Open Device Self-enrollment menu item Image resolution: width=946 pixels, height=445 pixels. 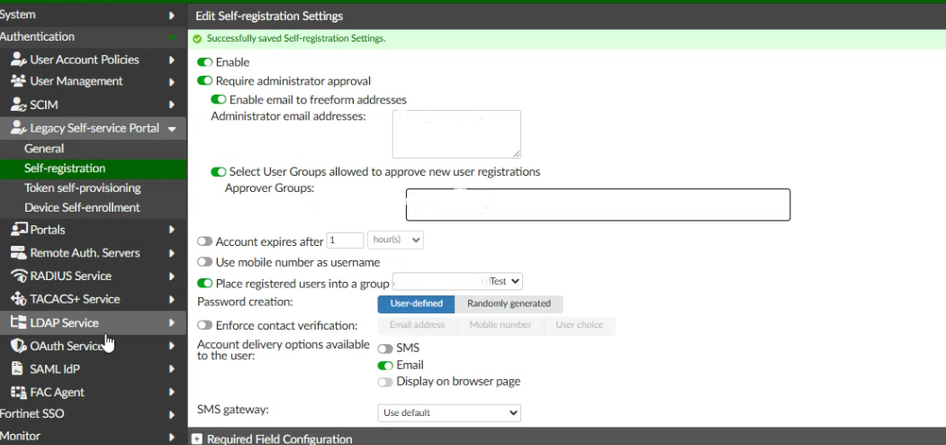[x=82, y=208]
